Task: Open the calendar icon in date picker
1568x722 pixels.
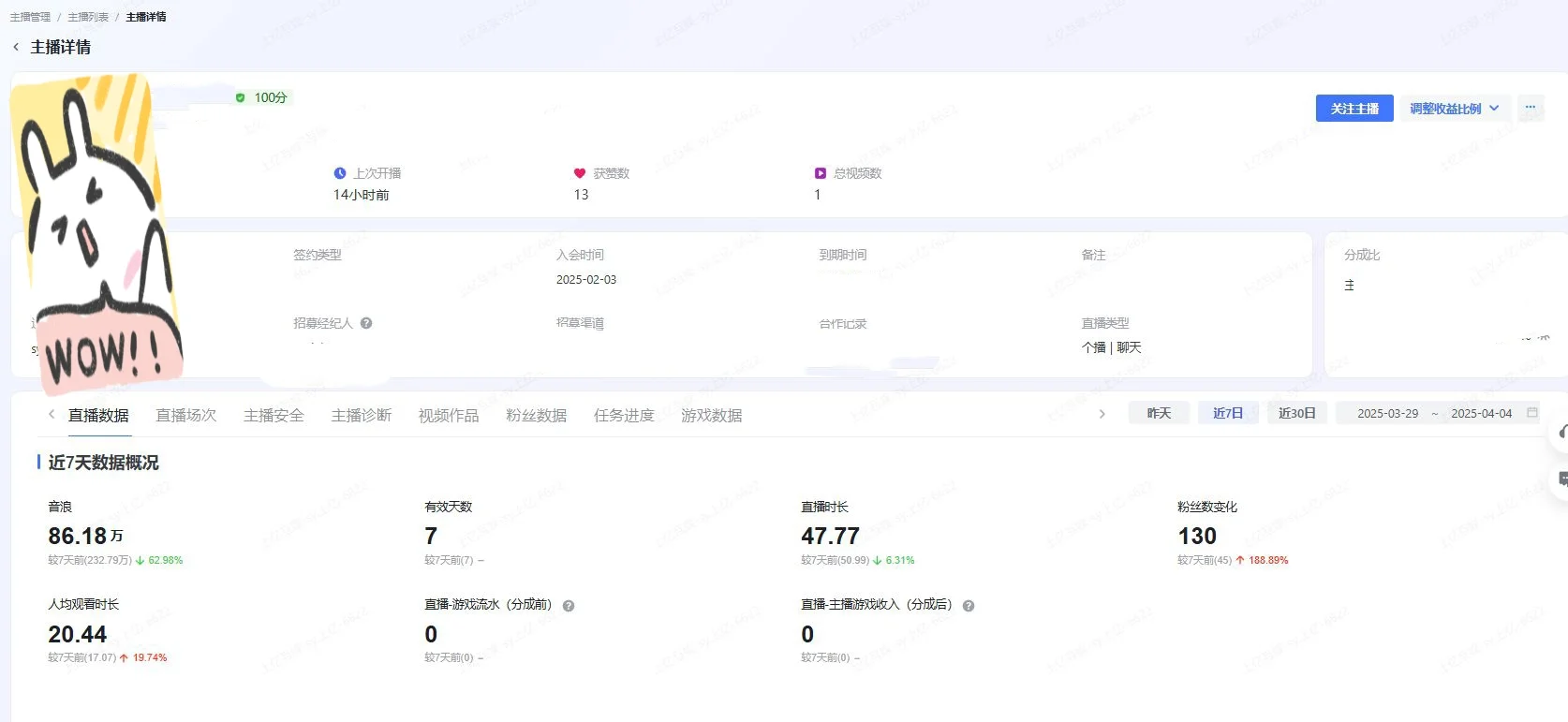Action: 1532,412
